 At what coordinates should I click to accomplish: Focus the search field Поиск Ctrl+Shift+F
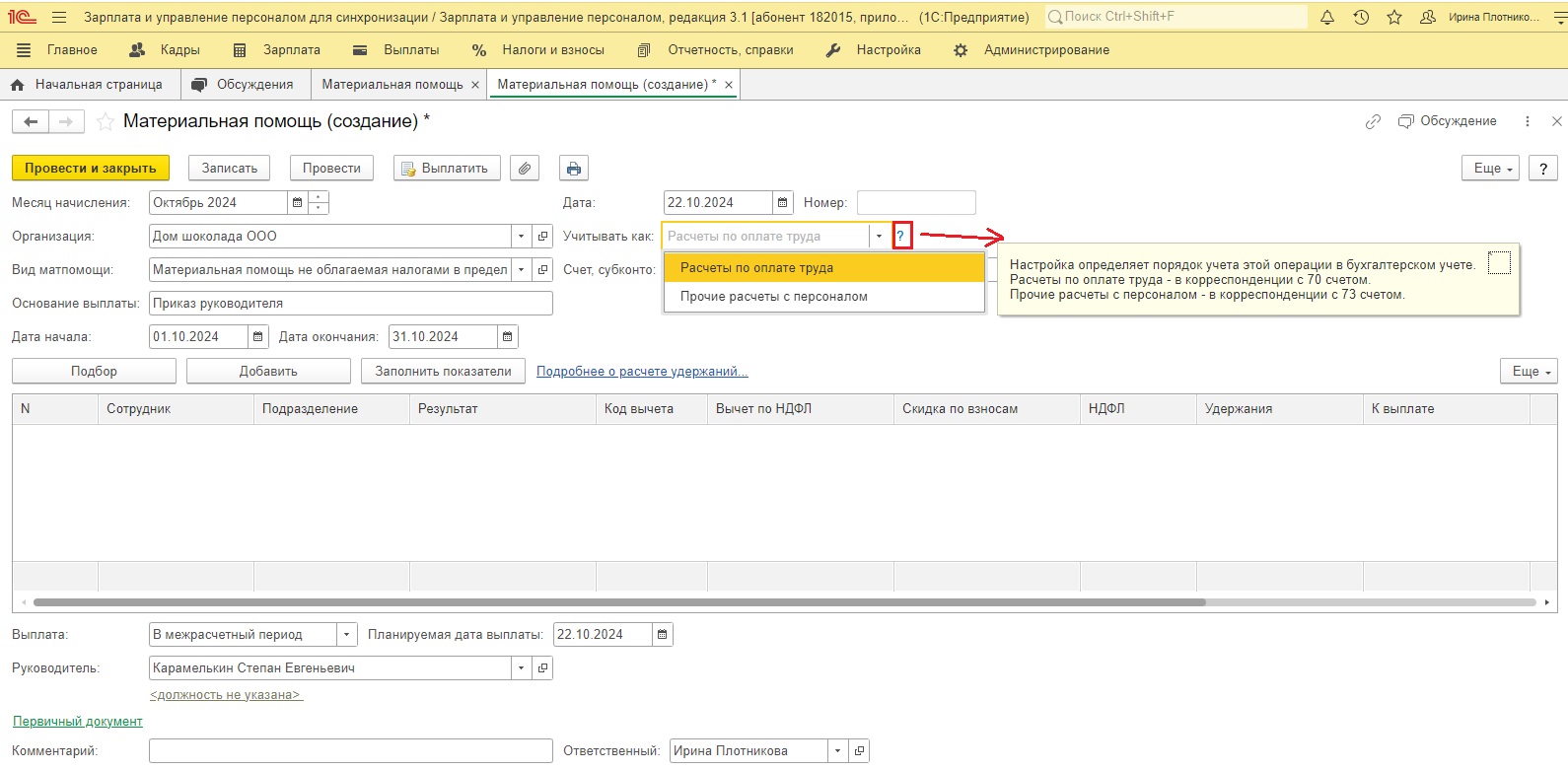coord(1176,17)
